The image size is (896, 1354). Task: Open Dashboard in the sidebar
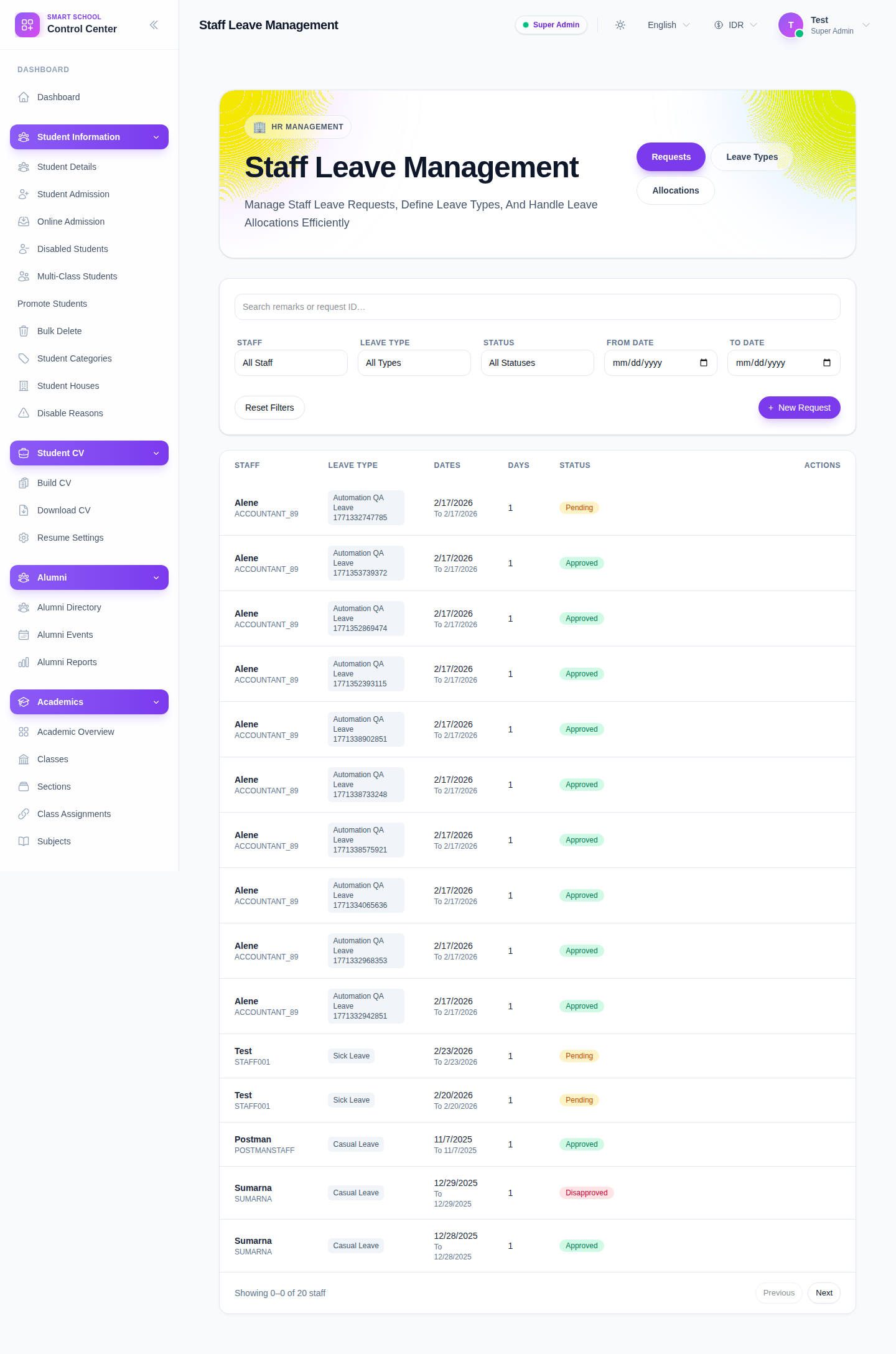[x=89, y=97]
